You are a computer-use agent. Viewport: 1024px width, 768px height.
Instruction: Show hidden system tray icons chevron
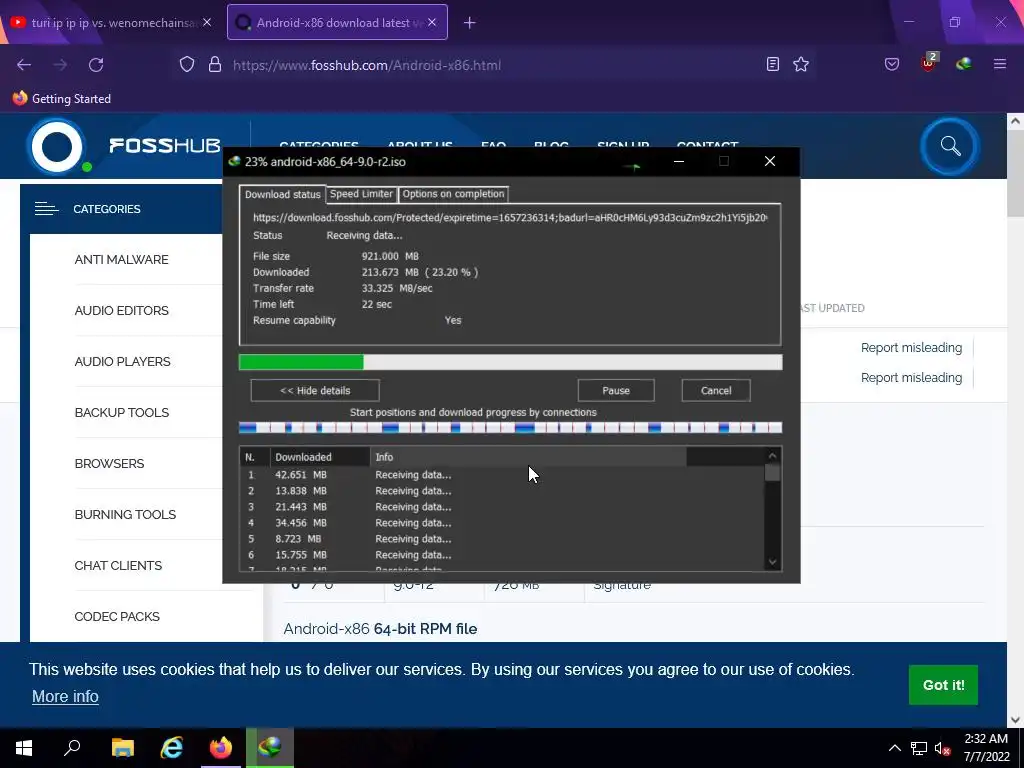tap(895, 748)
